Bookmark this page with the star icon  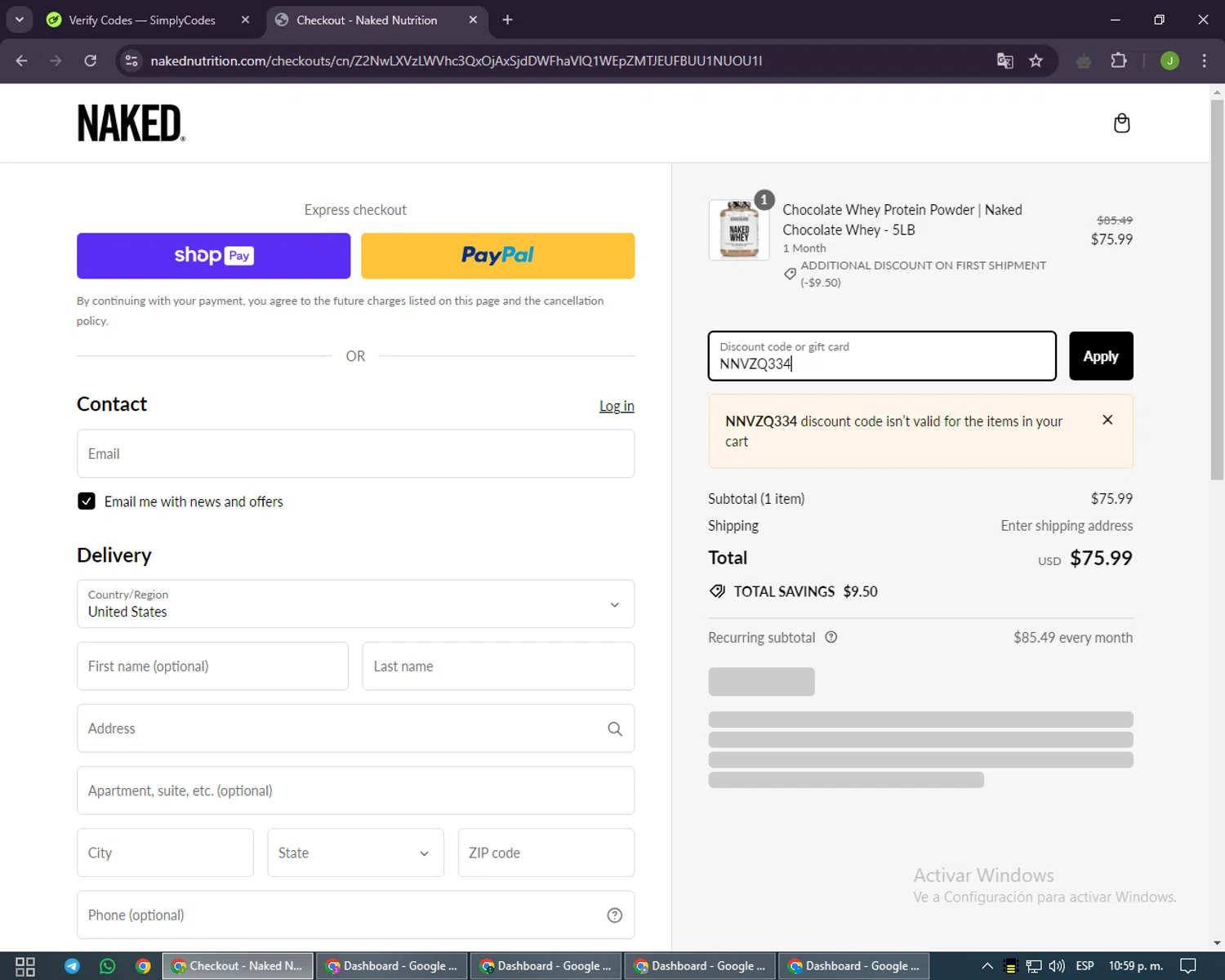coord(1036,60)
